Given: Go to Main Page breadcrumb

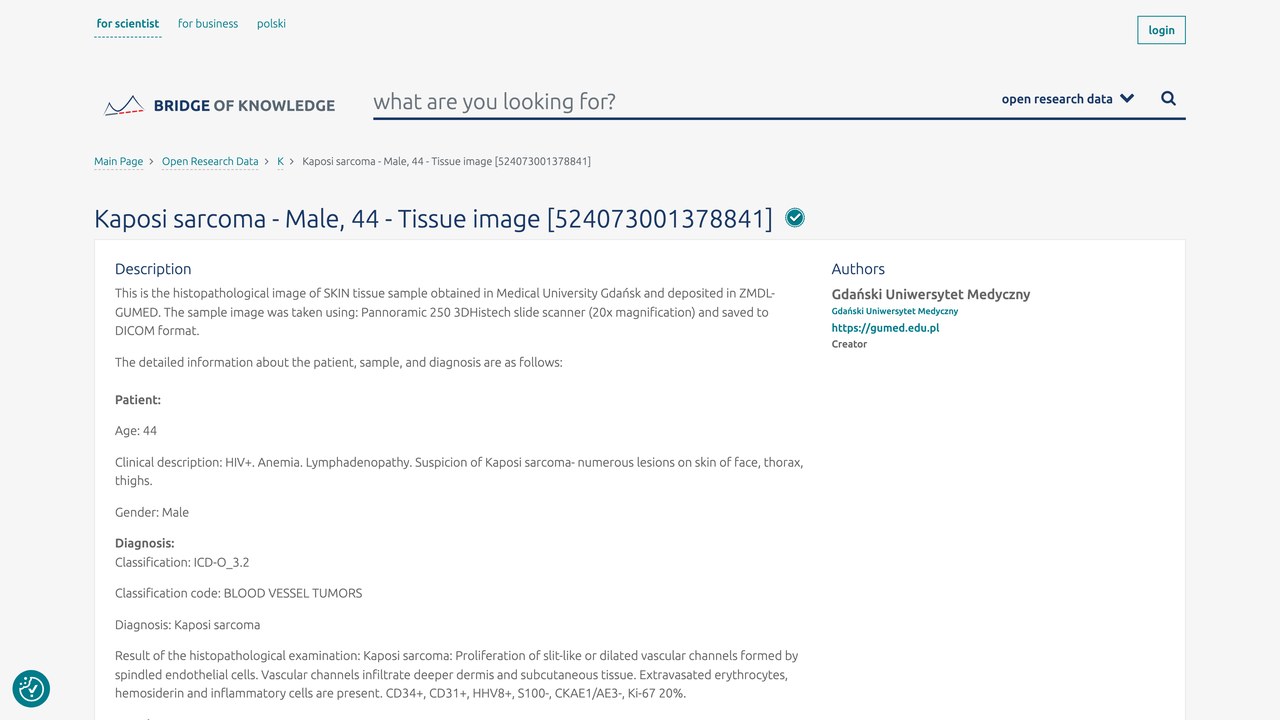Looking at the screenshot, I should [x=119, y=161].
